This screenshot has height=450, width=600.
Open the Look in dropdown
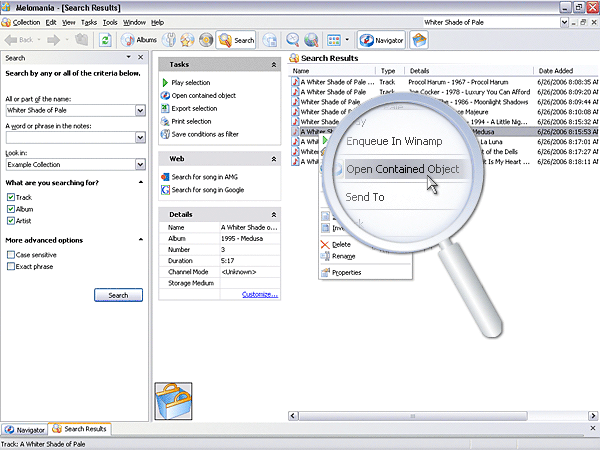pos(141,164)
